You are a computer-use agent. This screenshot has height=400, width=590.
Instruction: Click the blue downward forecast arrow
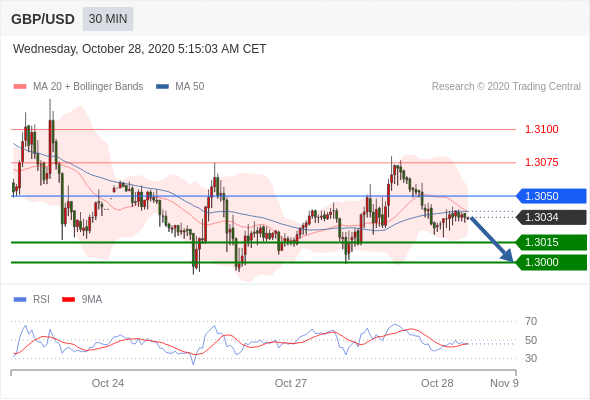(492, 239)
